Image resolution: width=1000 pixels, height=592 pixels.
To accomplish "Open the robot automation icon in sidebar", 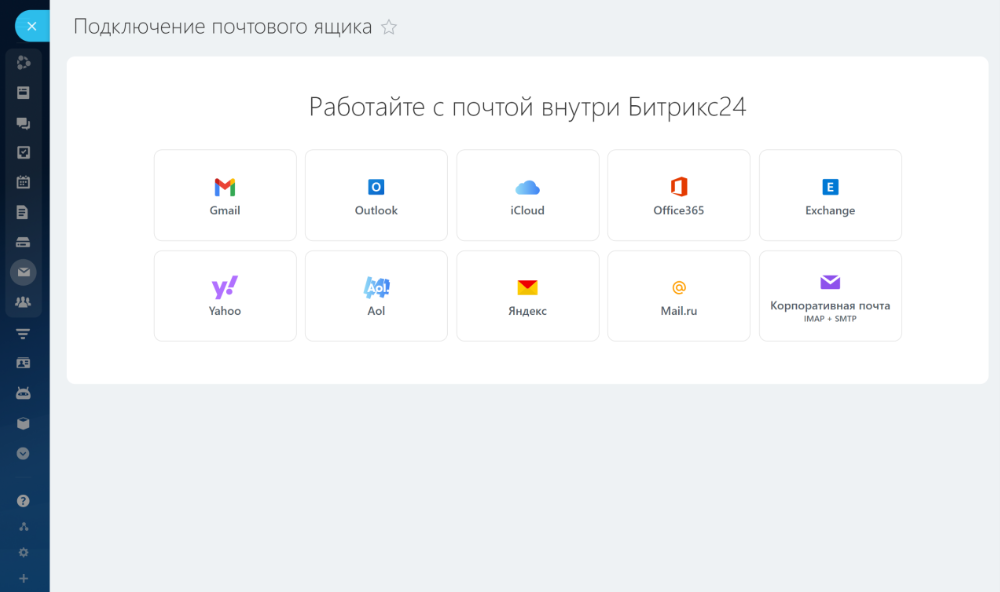I will (23, 394).
